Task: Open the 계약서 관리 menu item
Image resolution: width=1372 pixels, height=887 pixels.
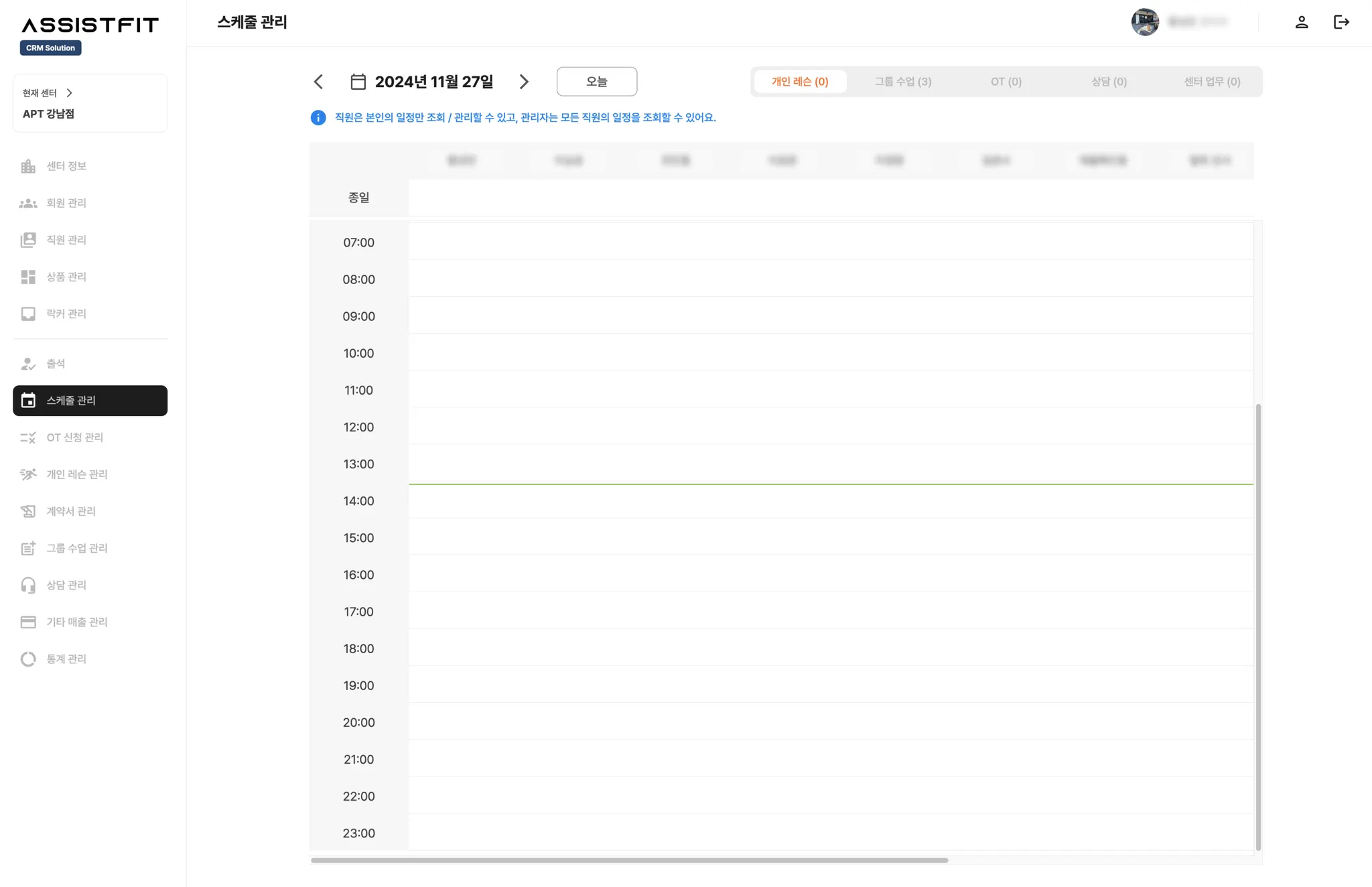Action: (70, 511)
